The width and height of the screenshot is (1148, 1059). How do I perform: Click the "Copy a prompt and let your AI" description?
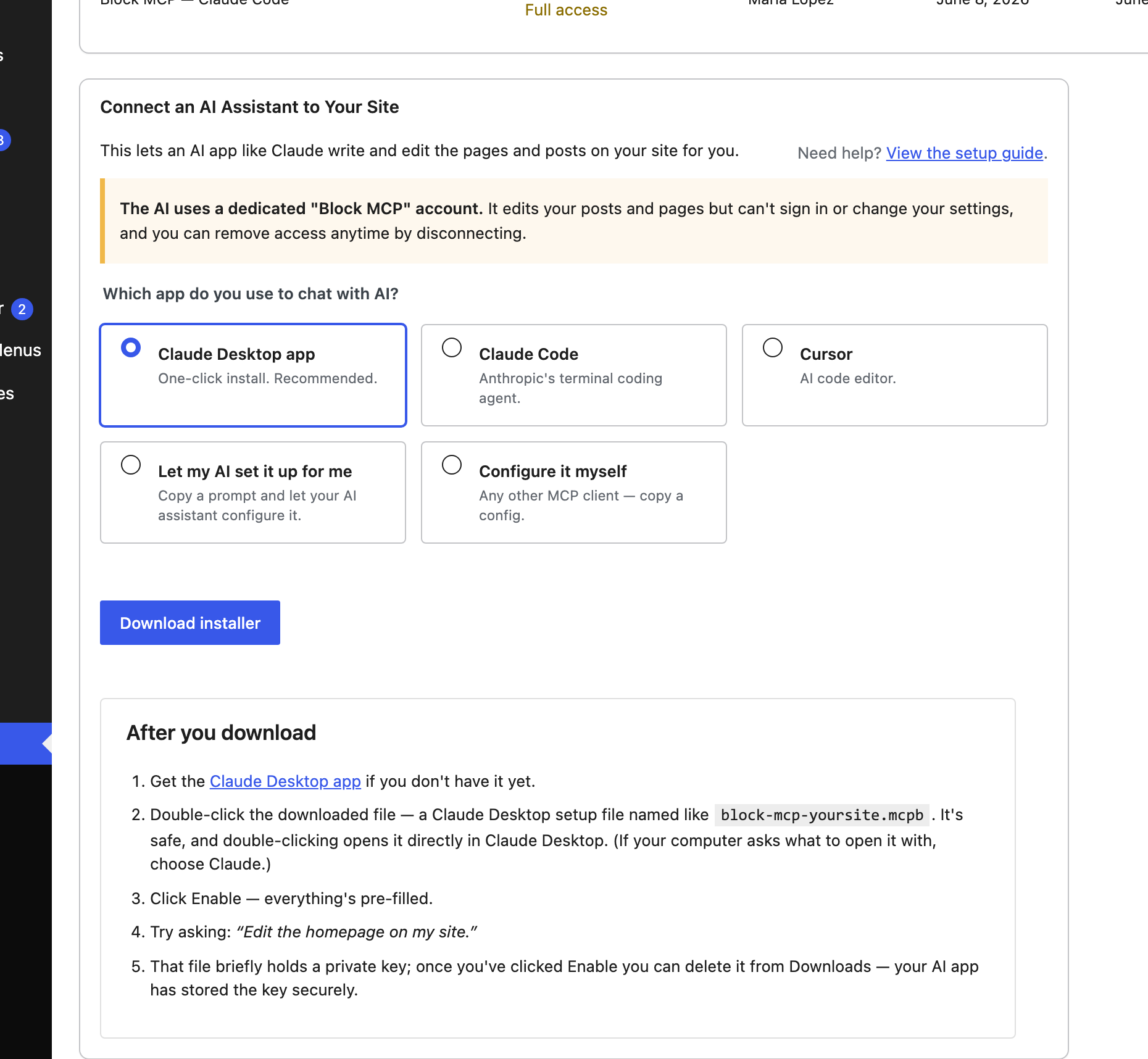(257, 505)
